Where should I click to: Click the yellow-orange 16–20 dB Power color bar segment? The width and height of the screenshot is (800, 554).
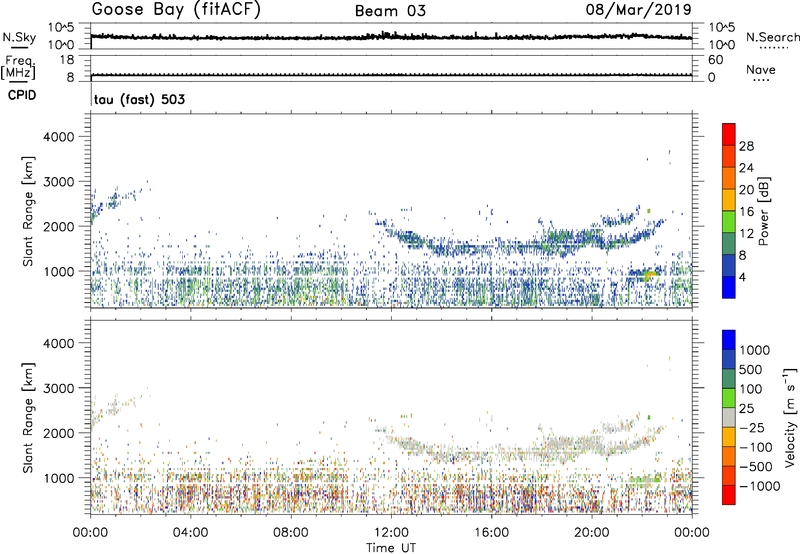(x=729, y=200)
